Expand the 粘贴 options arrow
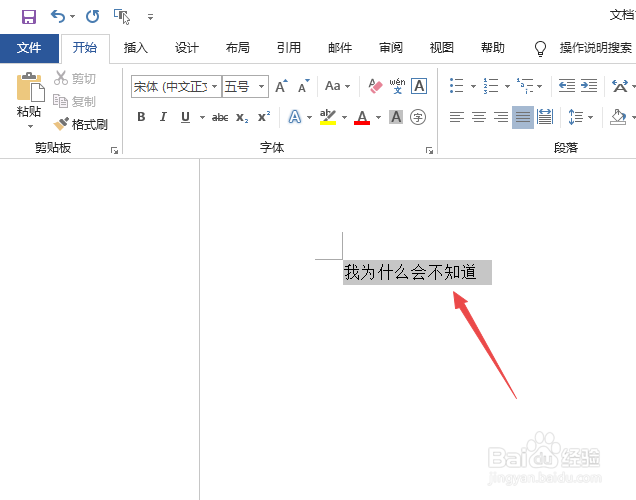636x500 pixels. tap(30, 127)
